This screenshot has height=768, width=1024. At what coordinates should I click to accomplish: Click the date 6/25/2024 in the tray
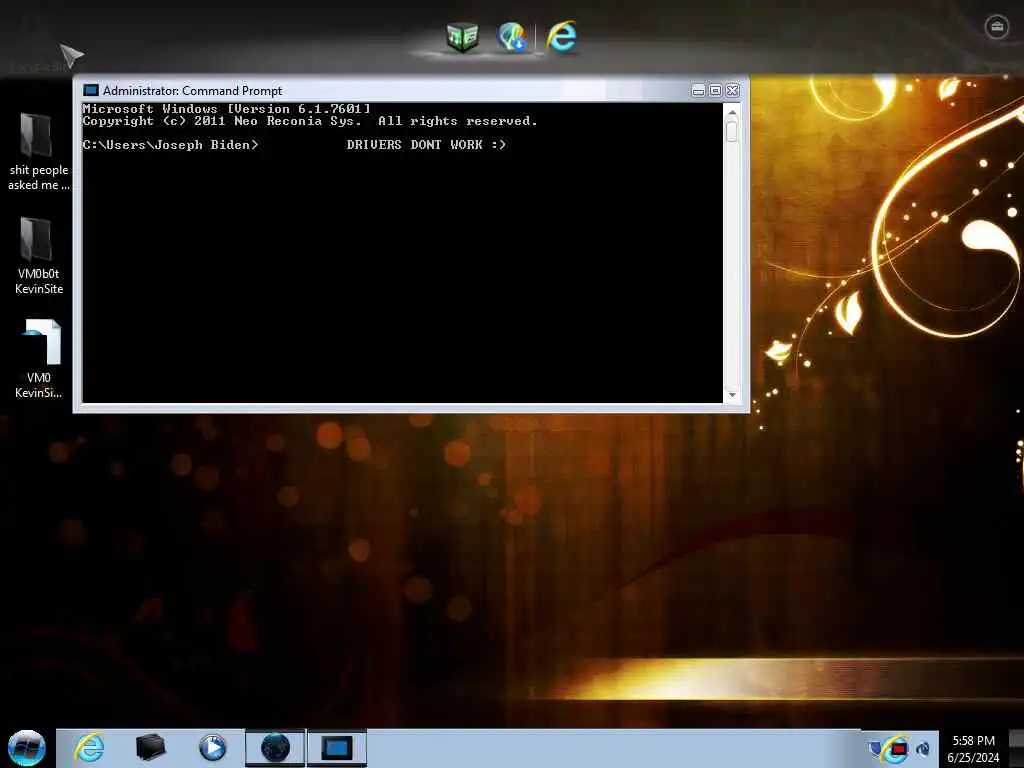[x=973, y=758]
